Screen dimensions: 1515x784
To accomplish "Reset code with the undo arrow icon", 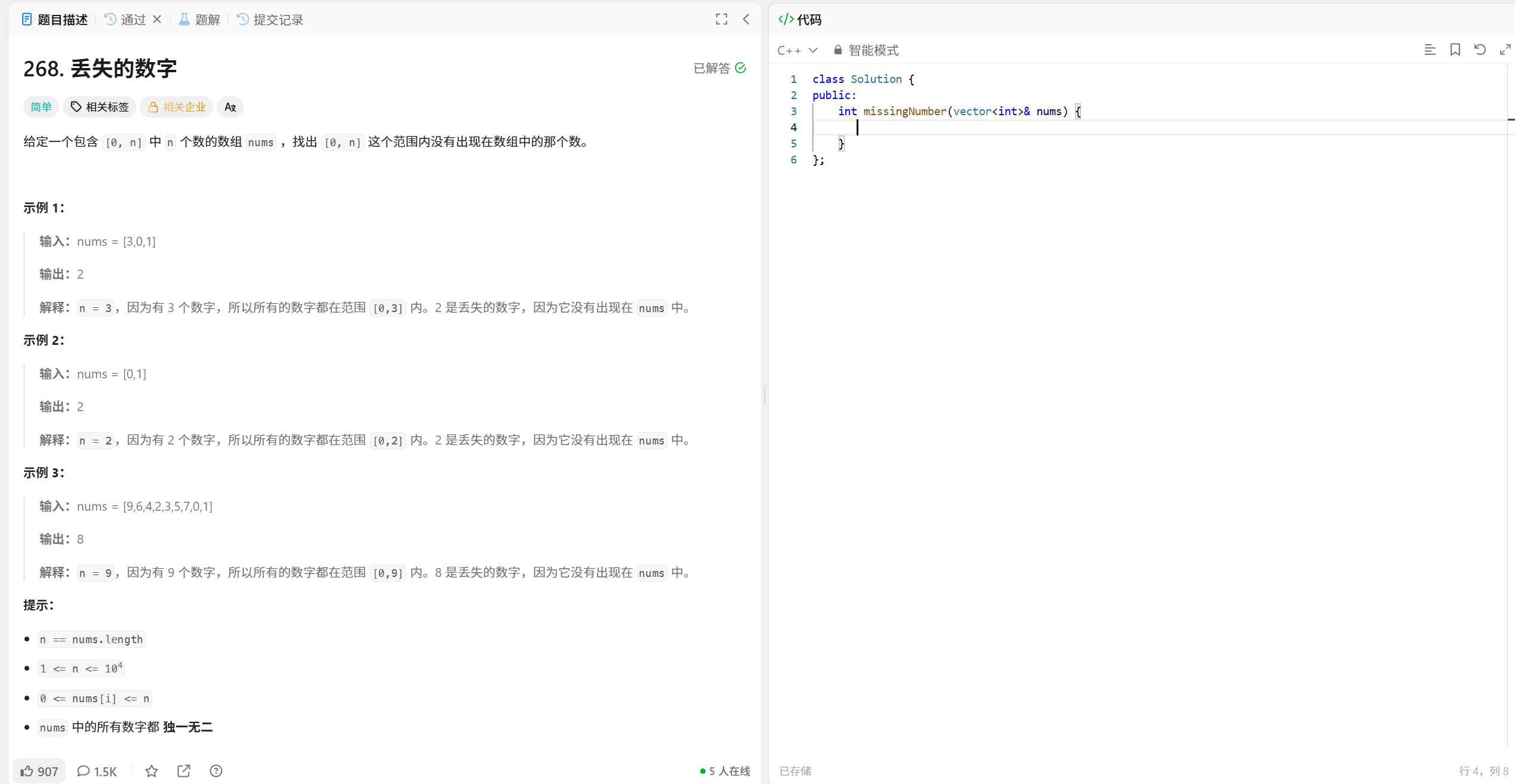I will pyautogui.click(x=1480, y=50).
